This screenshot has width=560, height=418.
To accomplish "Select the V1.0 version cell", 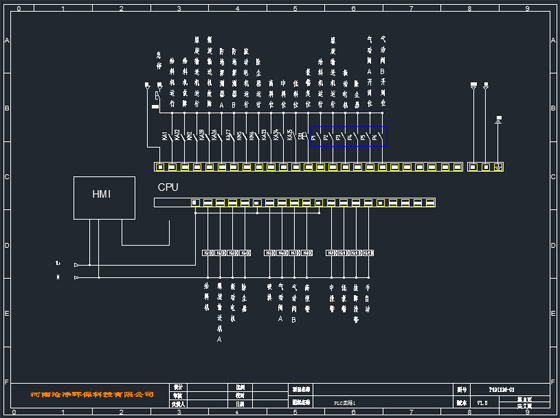I will click(485, 403).
